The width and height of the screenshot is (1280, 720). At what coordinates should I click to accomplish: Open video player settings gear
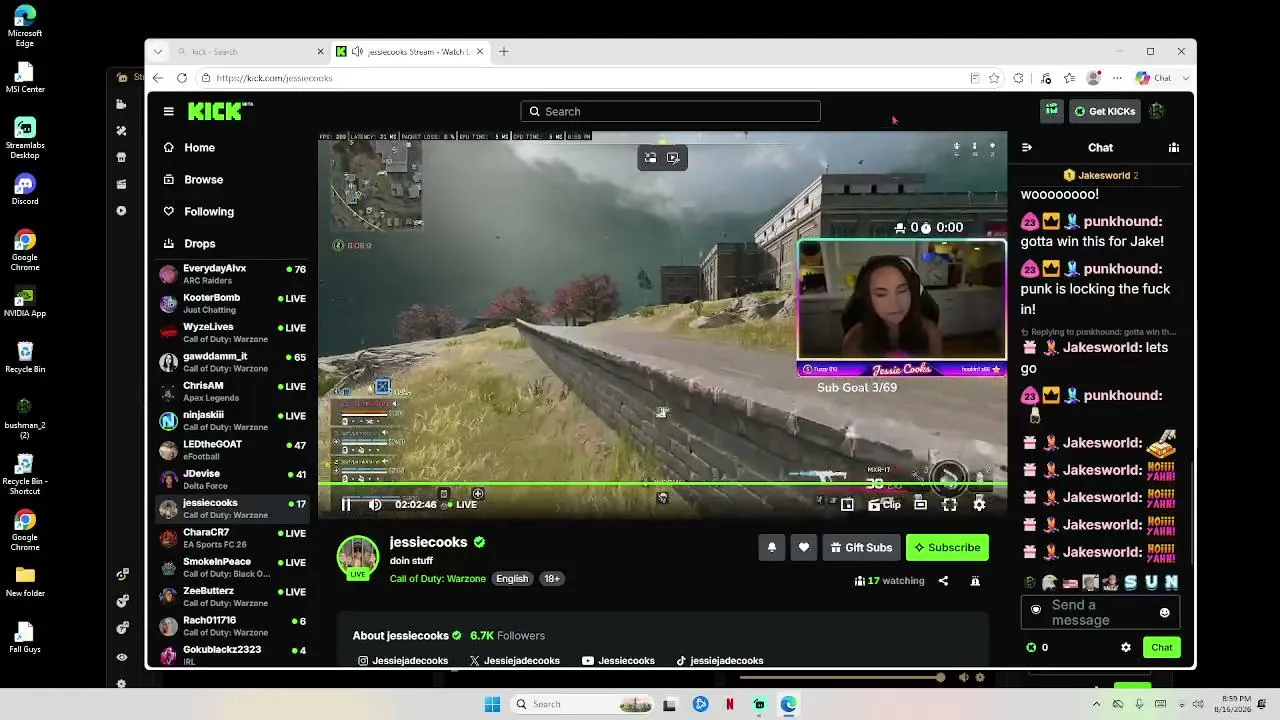point(979,505)
